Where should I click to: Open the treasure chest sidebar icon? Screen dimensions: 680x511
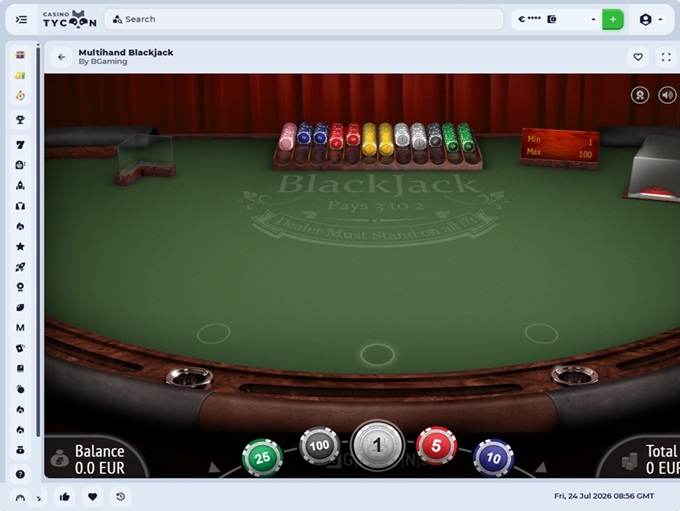pyautogui.click(x=20, y=55)
